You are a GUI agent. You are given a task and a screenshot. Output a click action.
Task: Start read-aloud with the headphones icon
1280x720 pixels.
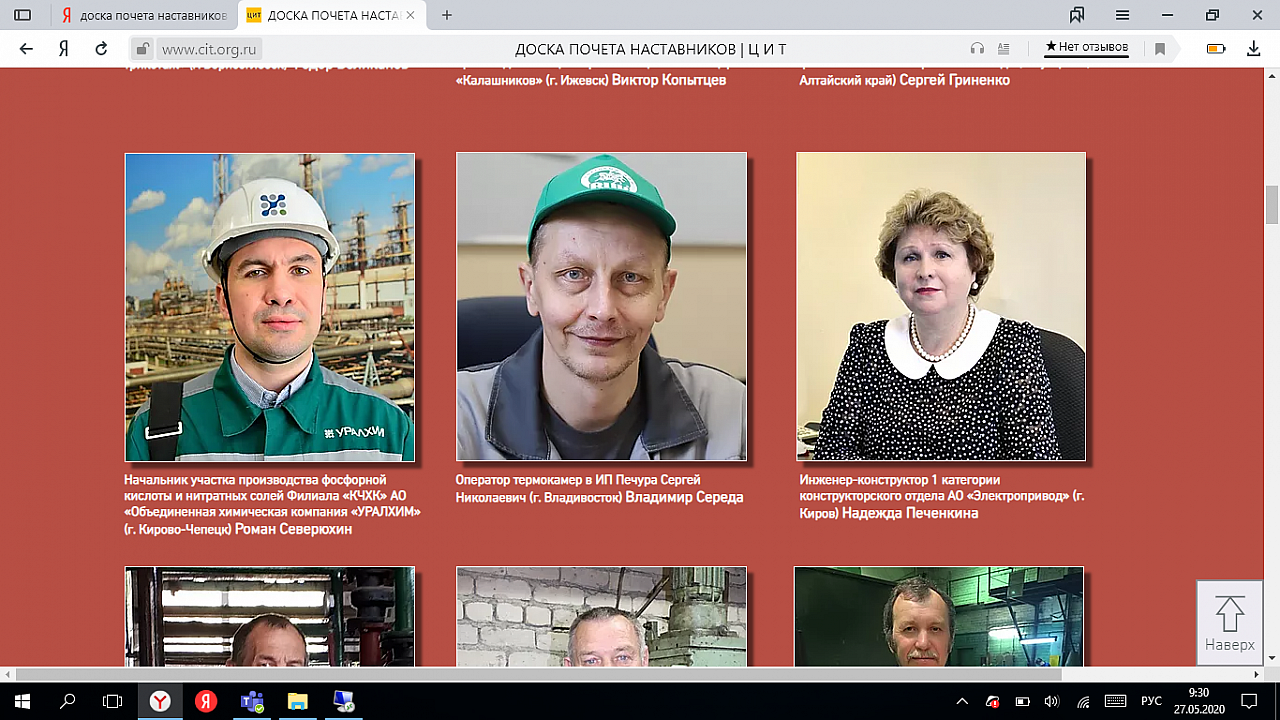977,48
